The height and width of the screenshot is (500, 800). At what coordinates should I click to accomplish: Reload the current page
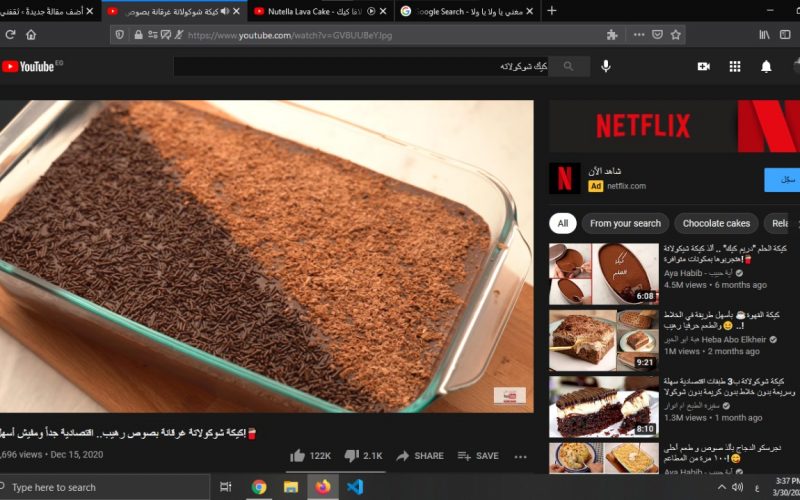(x=10, y=35)
